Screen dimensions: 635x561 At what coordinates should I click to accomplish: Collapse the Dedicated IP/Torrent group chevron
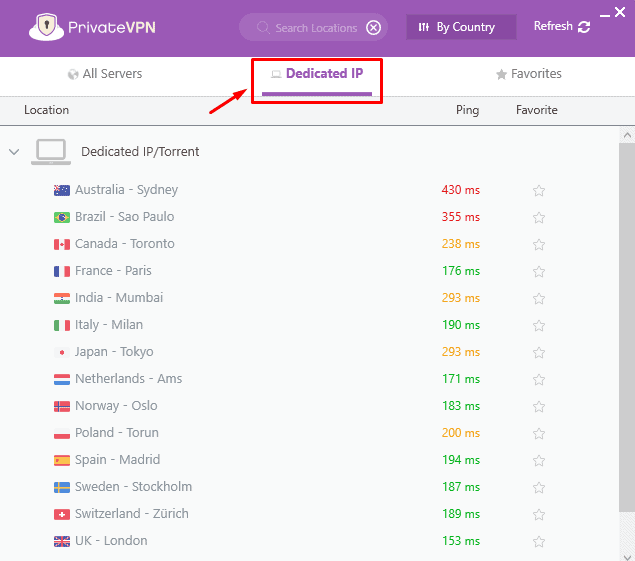[14, 152]
